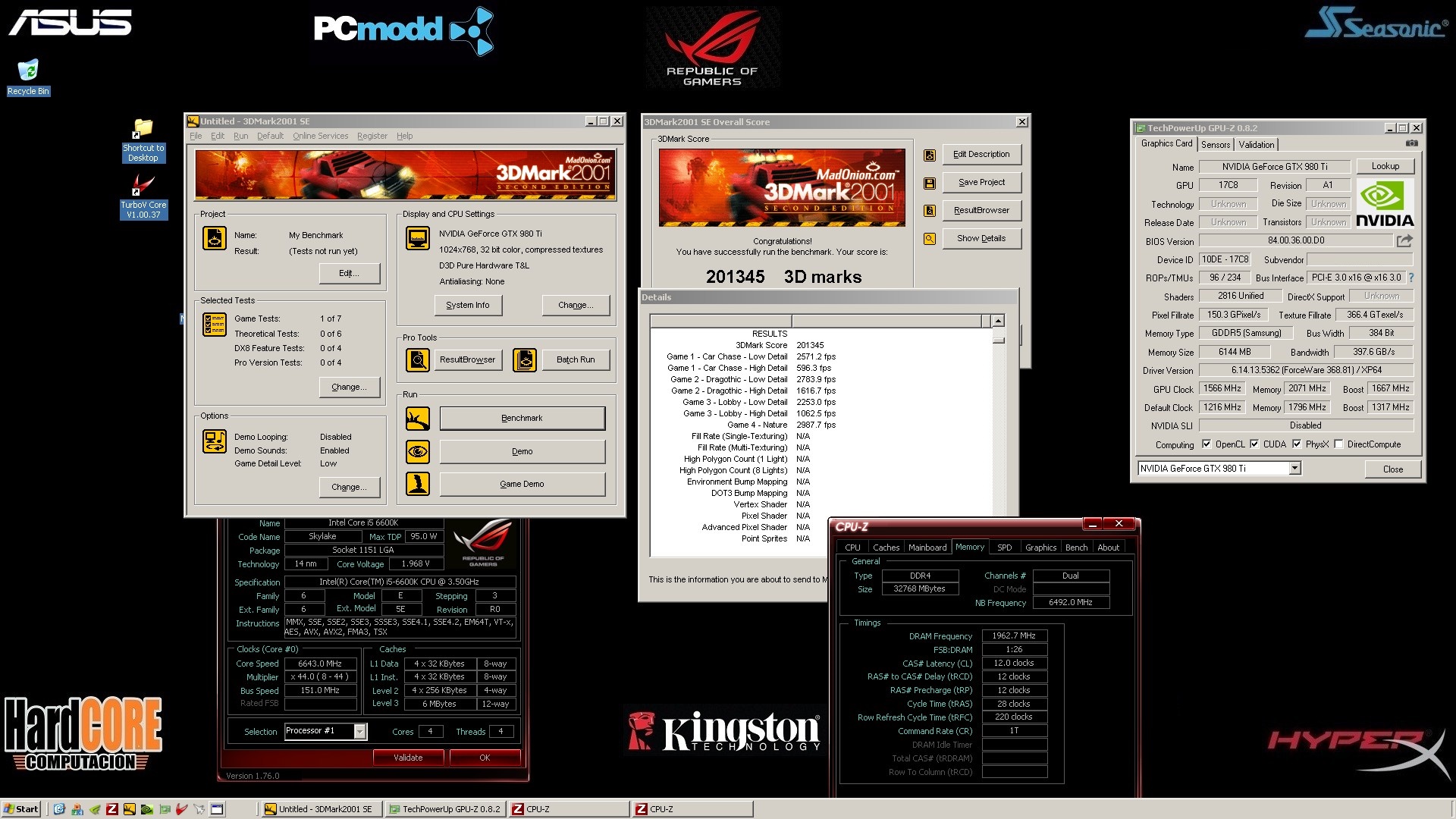Click the BIOS export share icon in GPU-Z

coord(1404,241)
